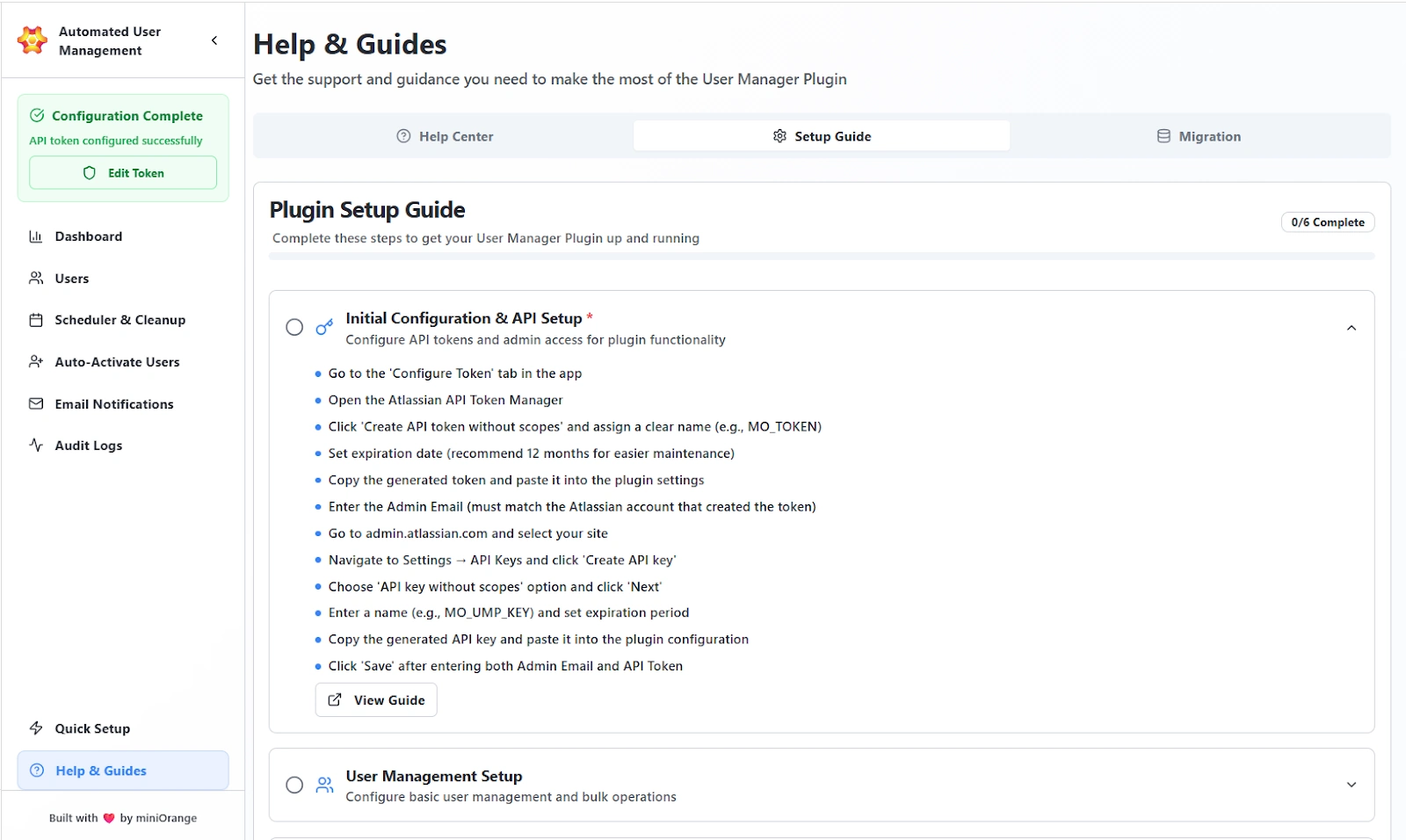Click the key icon beside Initial Configuration
Screen dimensions: 1406x840
[x=324, y=325]
